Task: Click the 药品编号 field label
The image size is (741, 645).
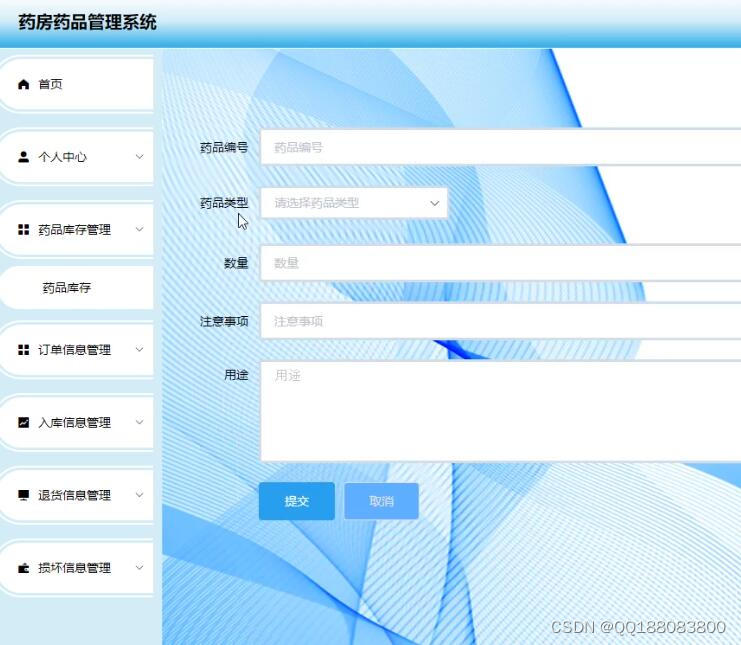Action: [224, 148]
